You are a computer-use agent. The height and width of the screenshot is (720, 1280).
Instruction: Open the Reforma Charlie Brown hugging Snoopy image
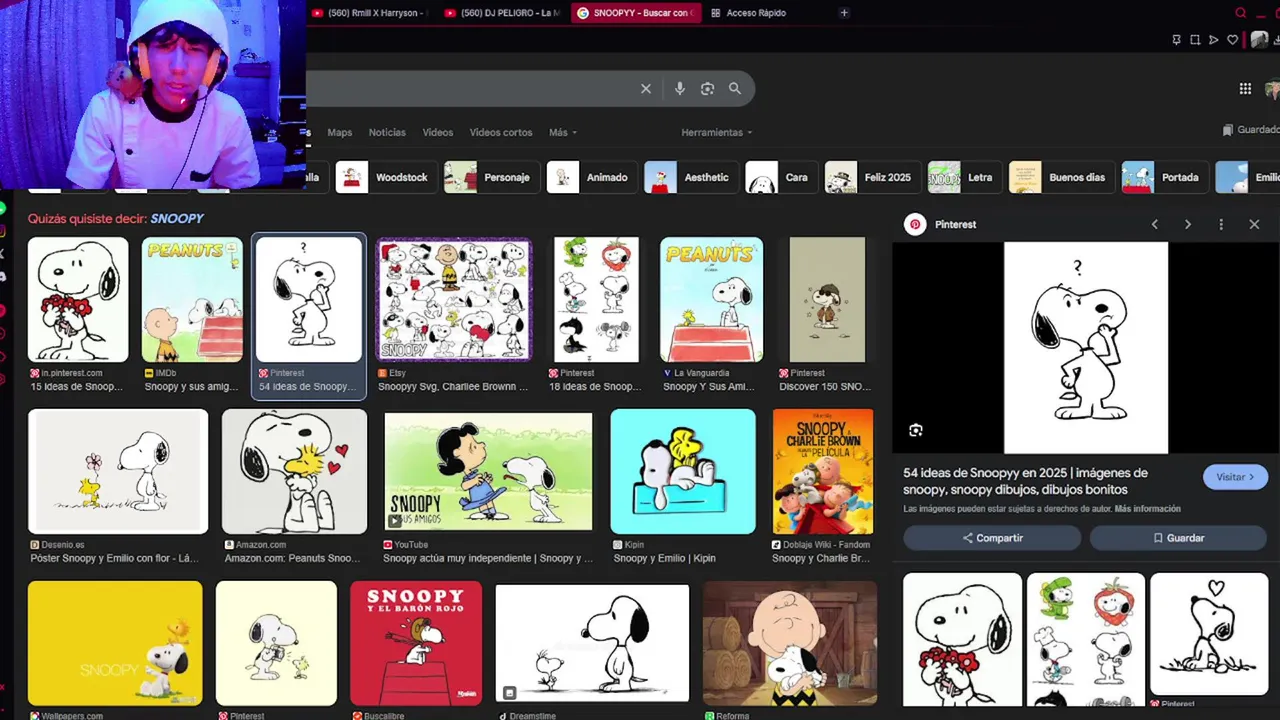click(789, 643)
